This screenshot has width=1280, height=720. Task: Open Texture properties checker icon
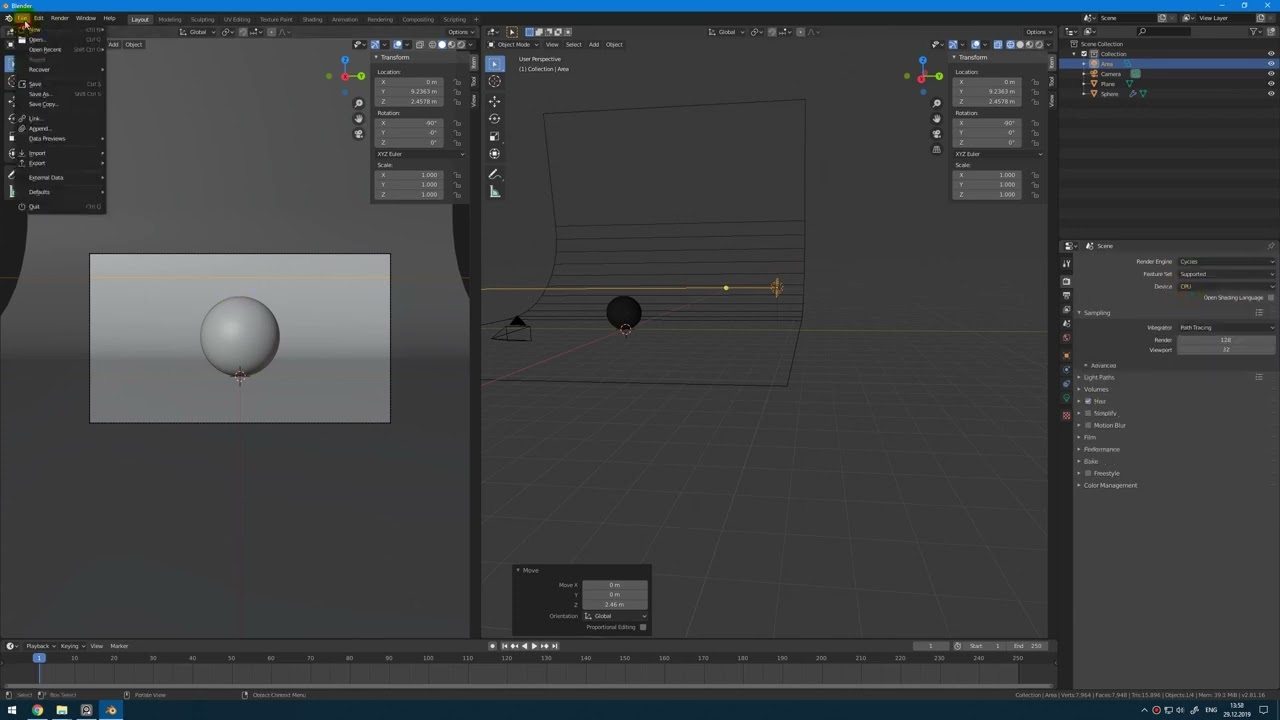(x=1066, y=416)
